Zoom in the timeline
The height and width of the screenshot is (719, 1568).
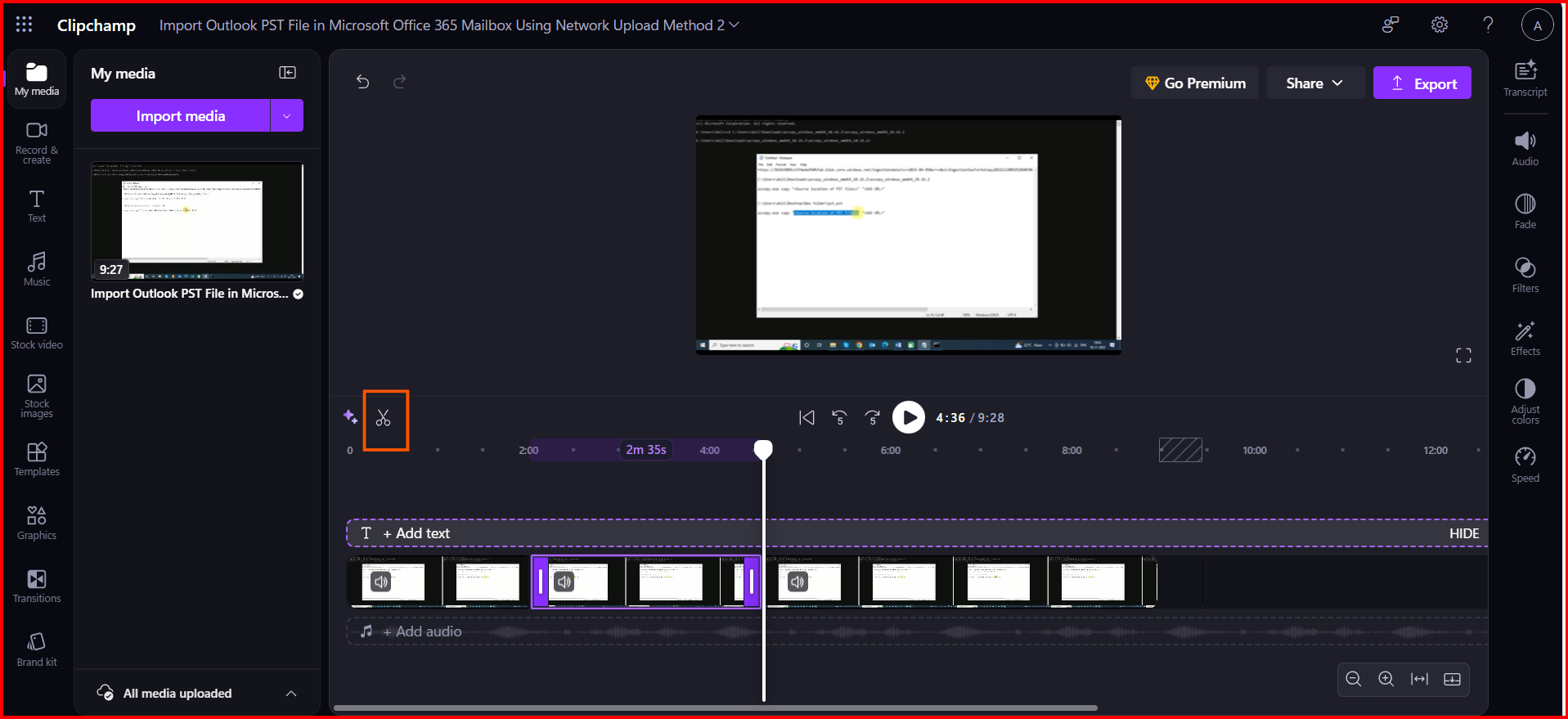(x=1386, y=679)
